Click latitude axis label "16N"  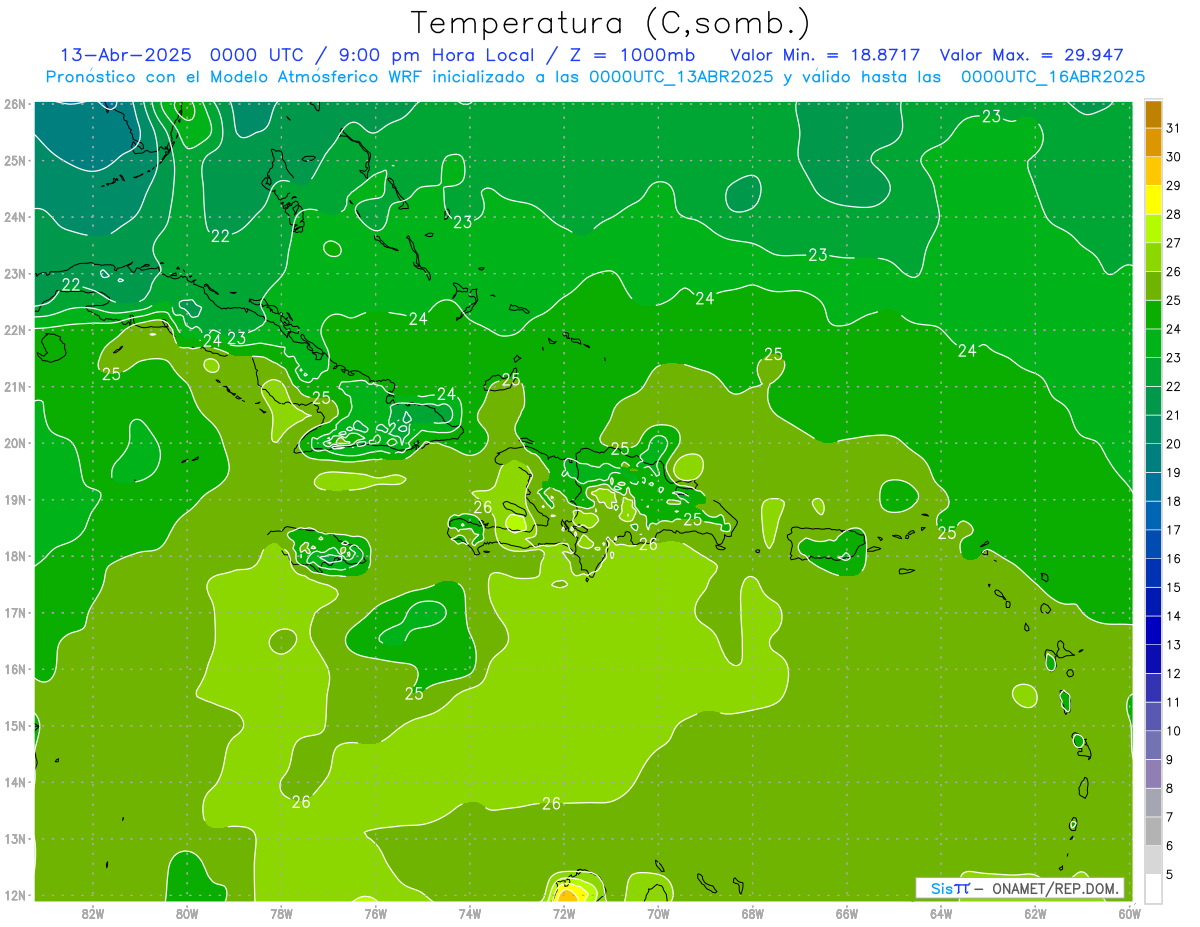tap(15, 669)
